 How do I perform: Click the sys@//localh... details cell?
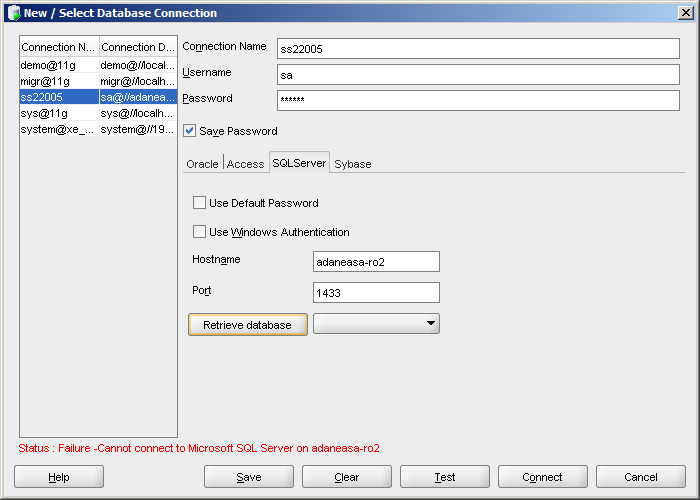point(138,113)
